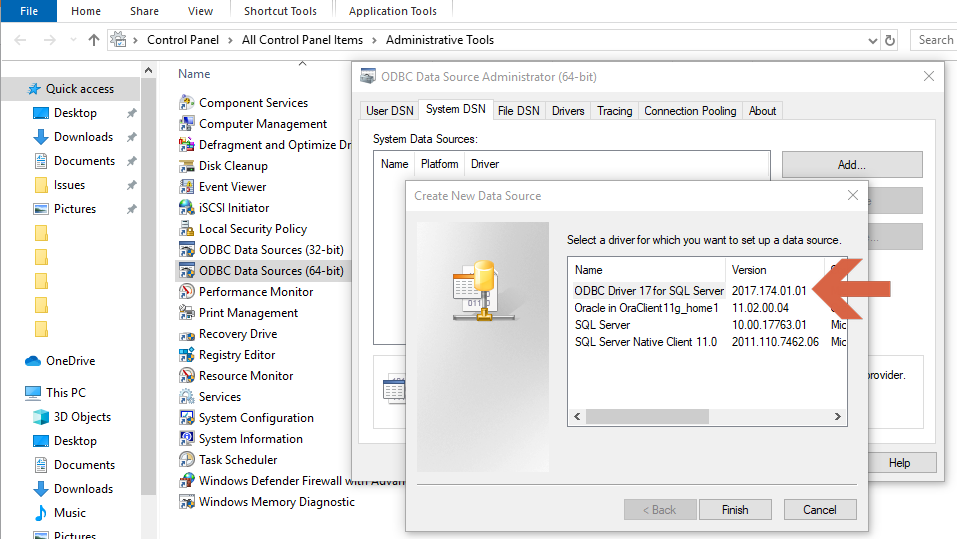Open the File ribbon menu
This screenshot has width=957, height=539.
[x=29, y=11]
